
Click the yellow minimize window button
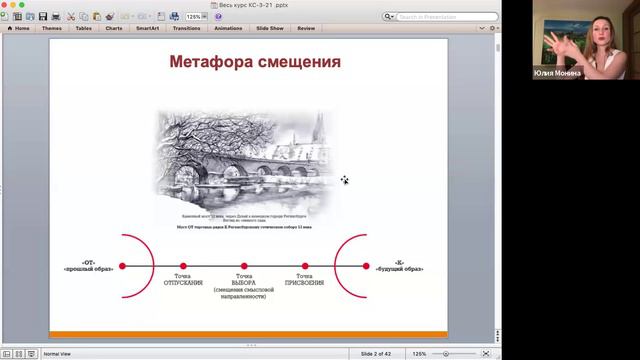(13, 5)
